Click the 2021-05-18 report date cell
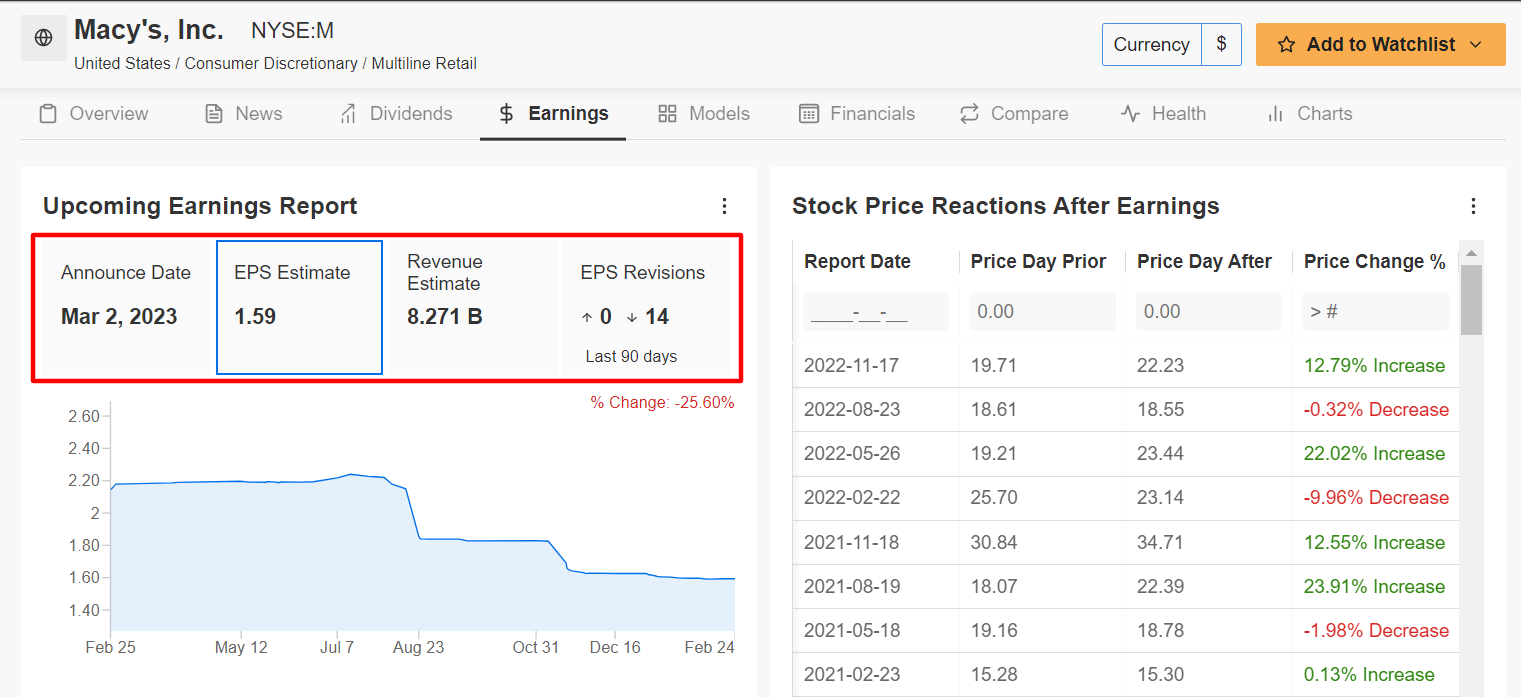This screenshot has height=697, width=1521. click(x=851, y=631)
